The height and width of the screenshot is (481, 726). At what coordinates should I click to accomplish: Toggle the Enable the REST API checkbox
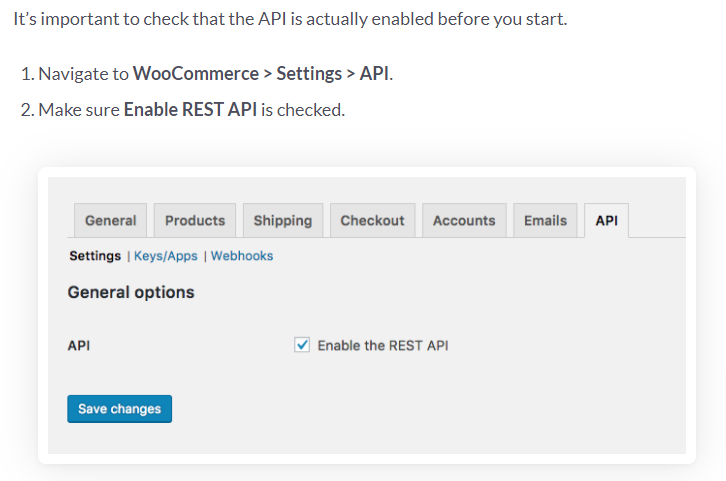click(x=302, y=345)
